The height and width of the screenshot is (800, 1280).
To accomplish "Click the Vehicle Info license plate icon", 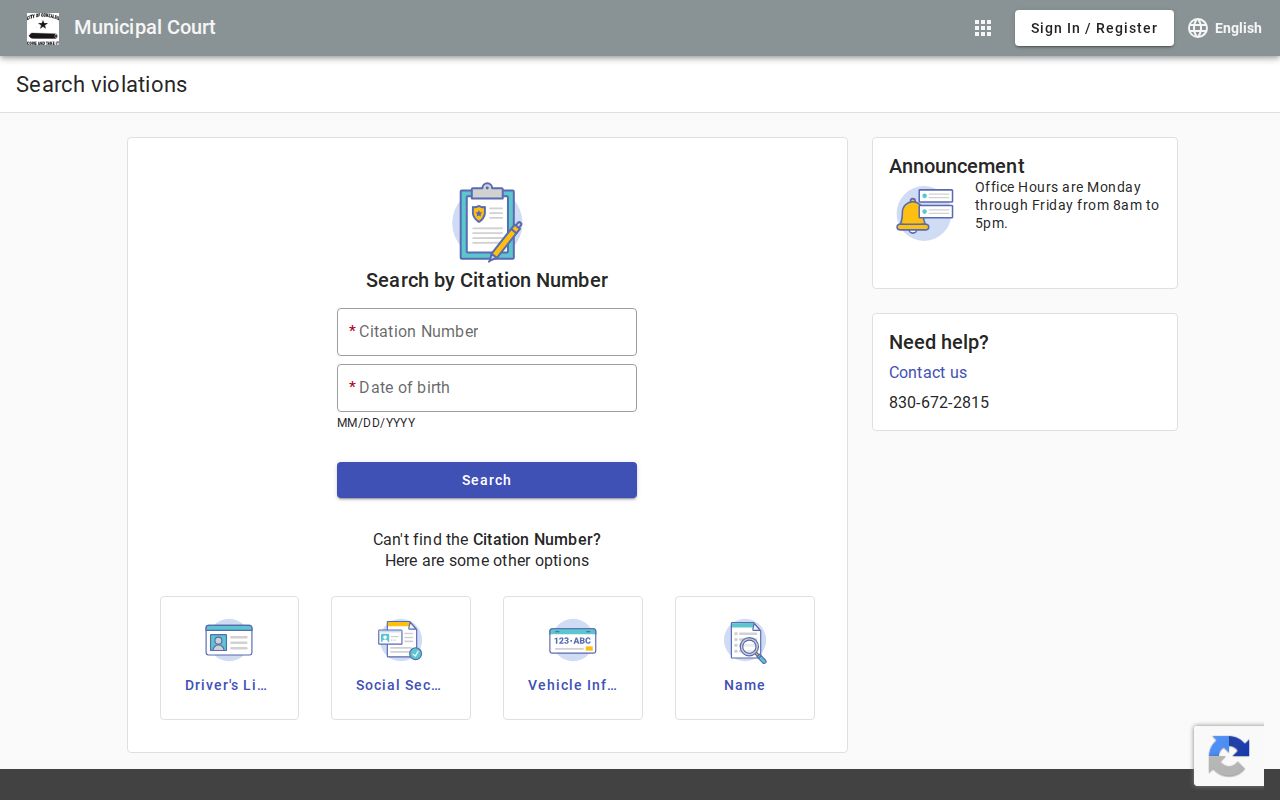I will coord(573,640).
